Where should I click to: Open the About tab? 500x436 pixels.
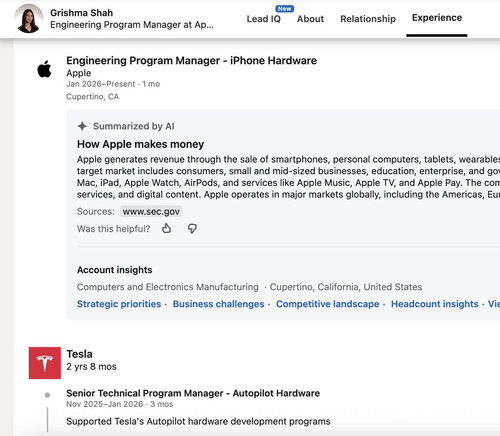click(x=310, y=19)
